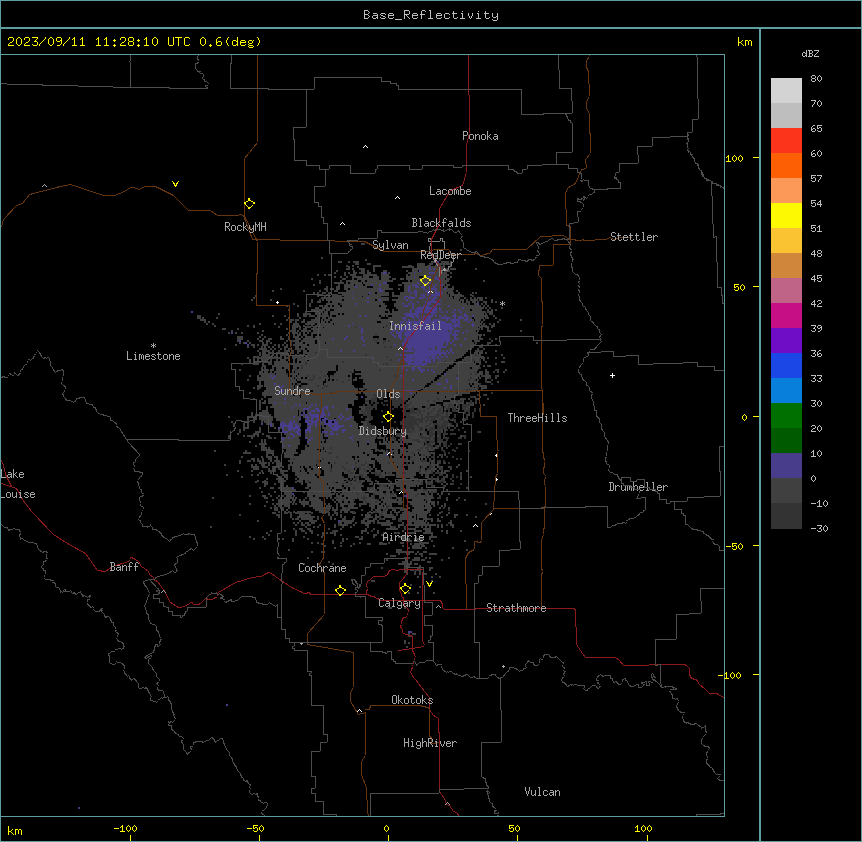This screenshot has height=842, width=862.
Task: Click the yellow V marker beside Calgary diamond
Action: (429, 584)
